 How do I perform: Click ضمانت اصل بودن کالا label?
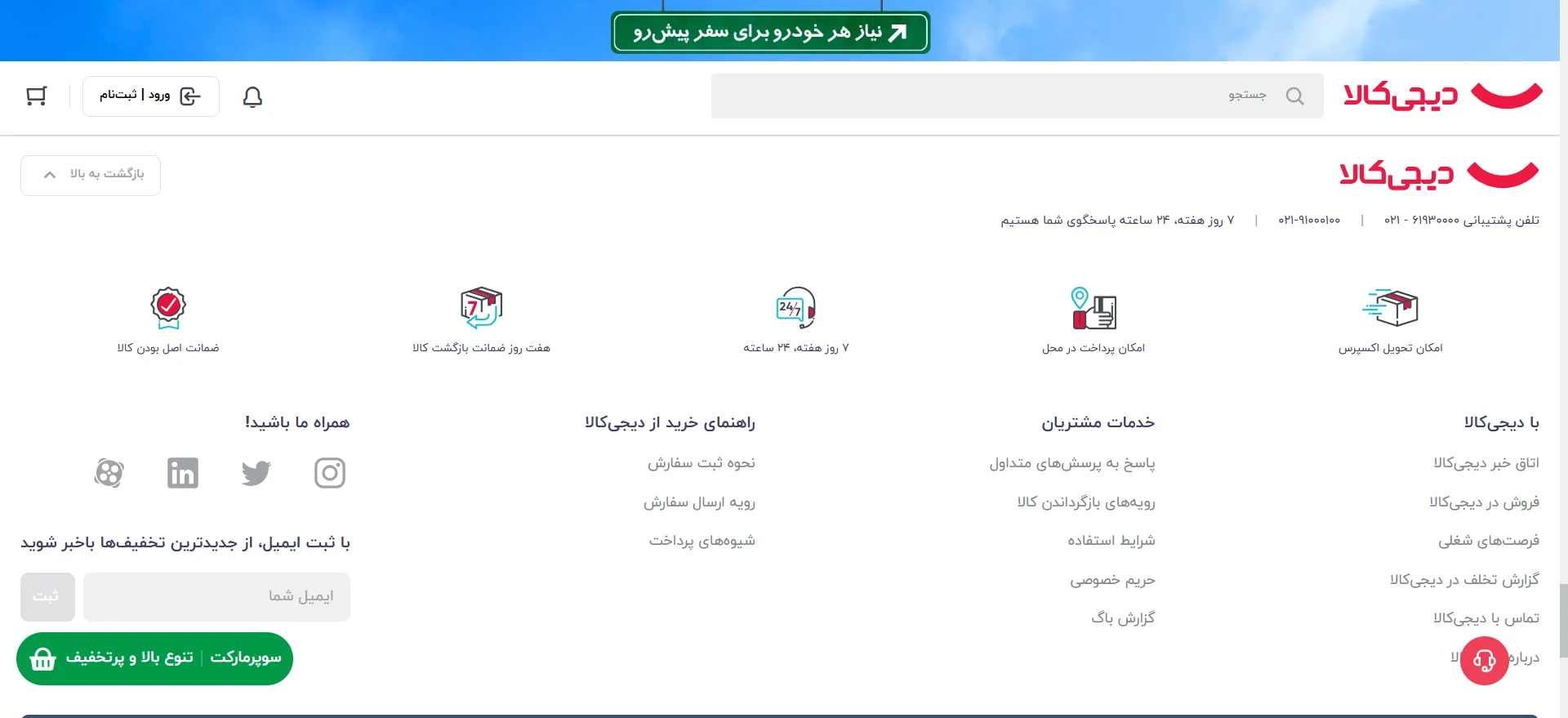click(x=168, y=349)
